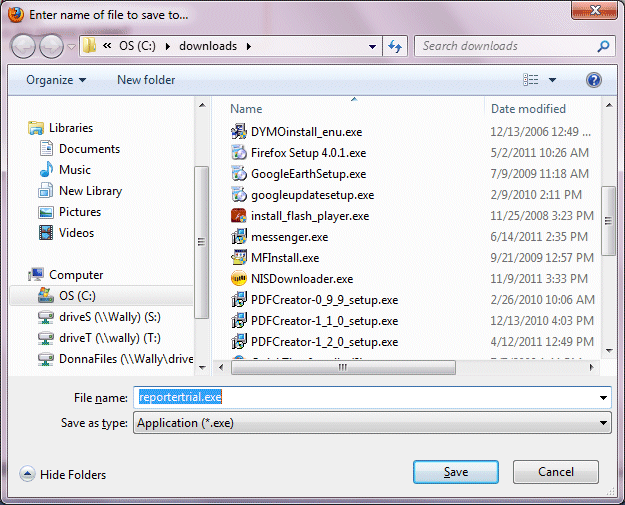Click horizontal scrollbar right arrow

[x=592, y=367]
